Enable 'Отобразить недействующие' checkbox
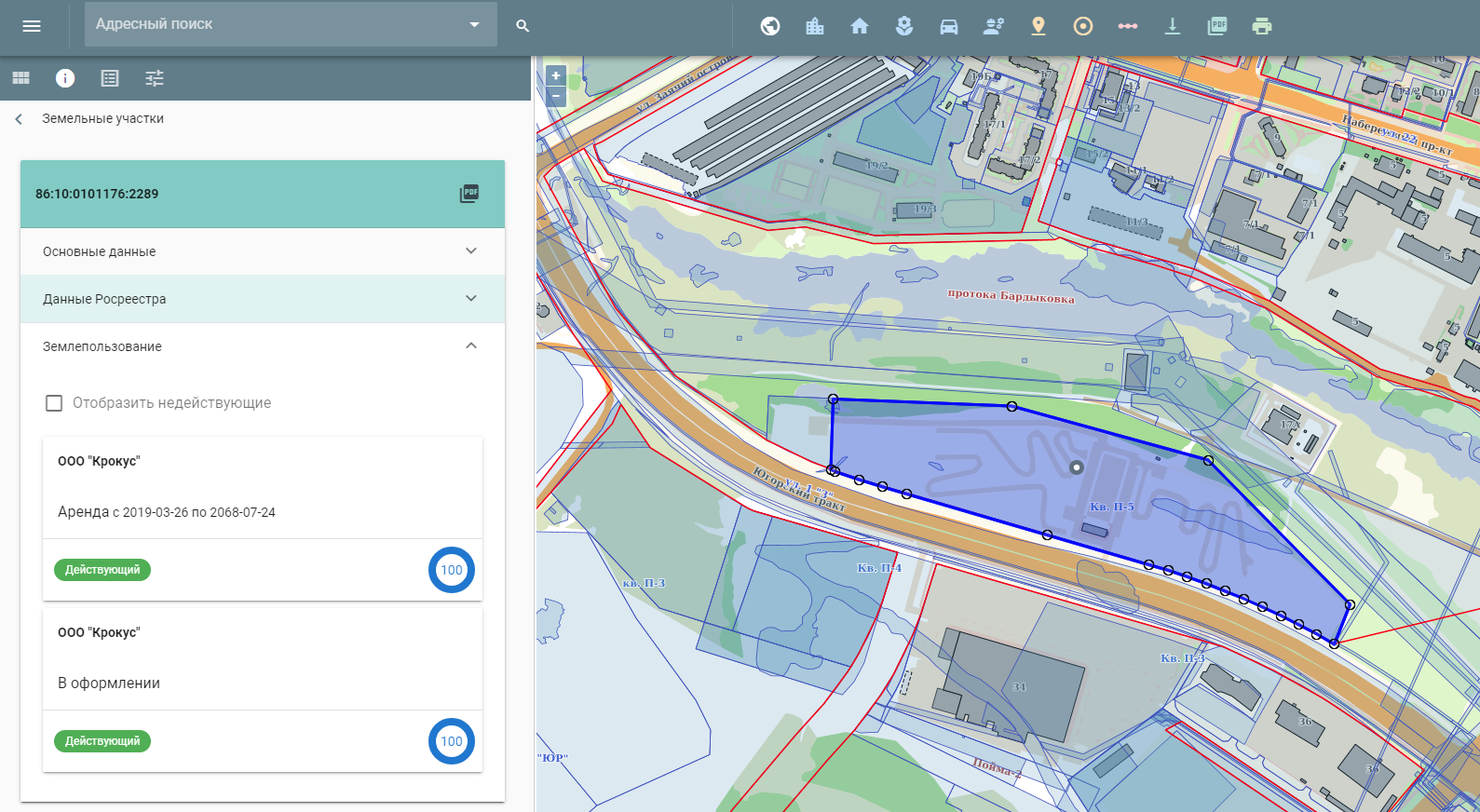This screenshot has width=1480, height=812. pos(54,403)
